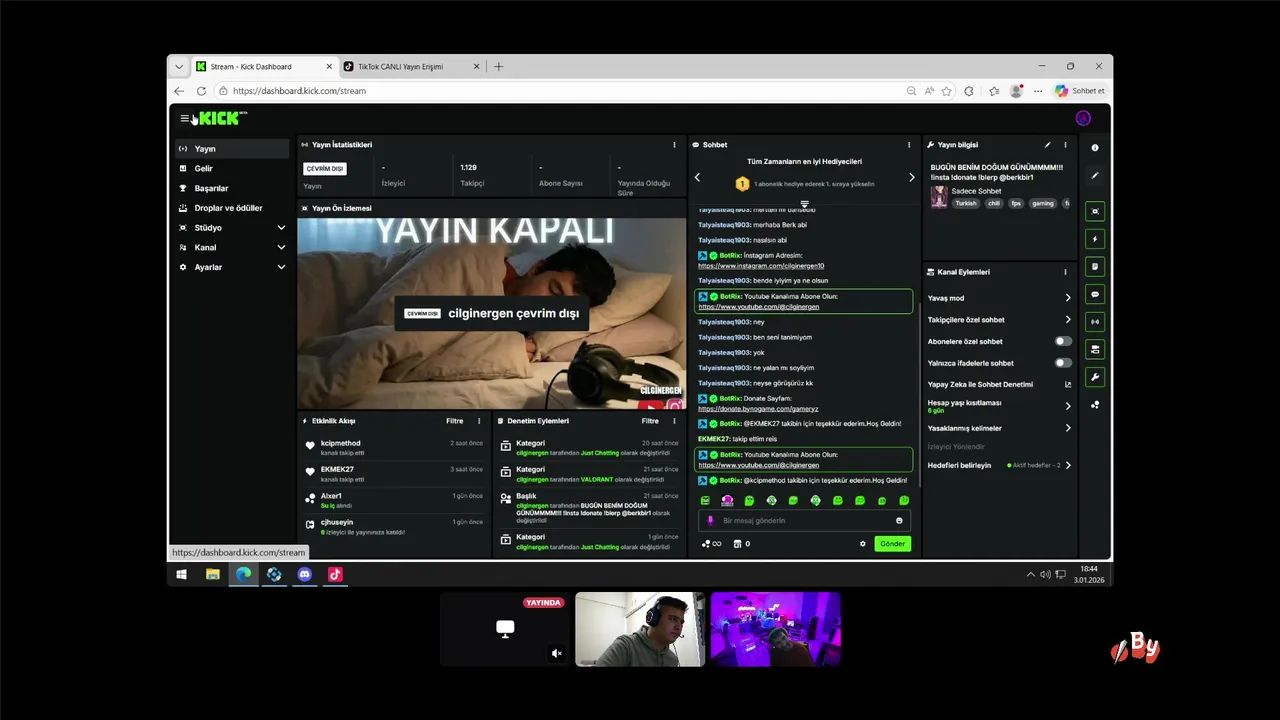Screen dimensions: 1280x720
Task: Open the instagram.com/cilginergen10 link
Action: point(761,266)
